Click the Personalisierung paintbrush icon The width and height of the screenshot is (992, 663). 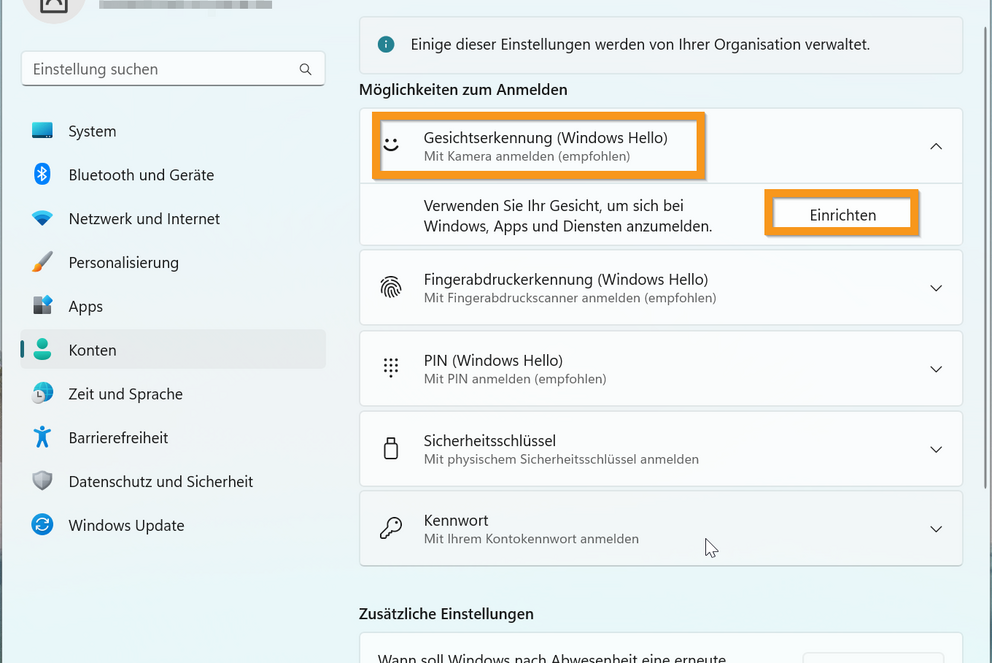pyautogui.click(x=42, y=263)
